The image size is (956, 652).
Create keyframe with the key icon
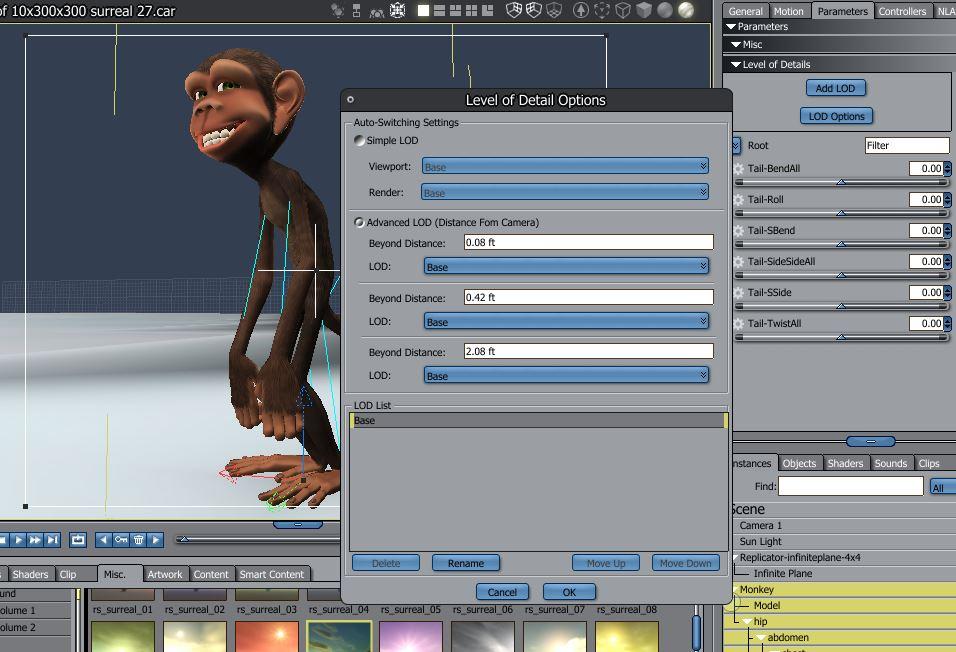coord(121,540)
